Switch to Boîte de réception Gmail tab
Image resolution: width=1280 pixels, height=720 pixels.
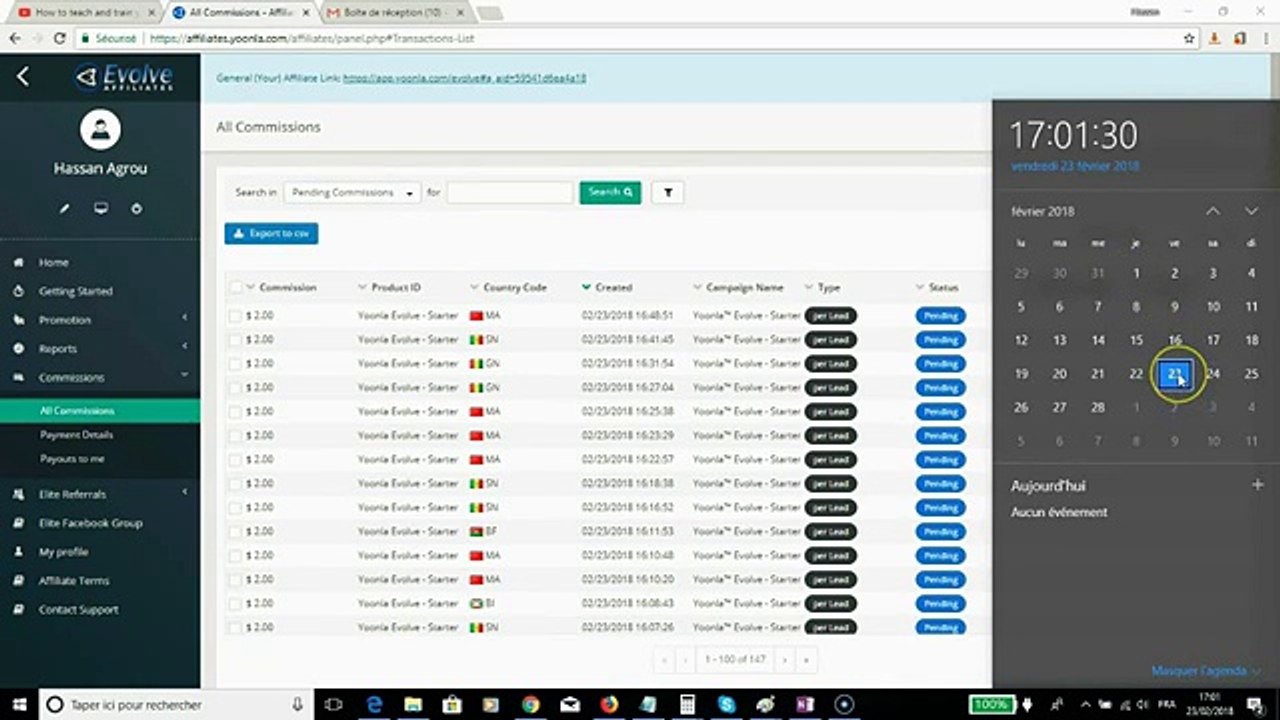click(395, 12)
